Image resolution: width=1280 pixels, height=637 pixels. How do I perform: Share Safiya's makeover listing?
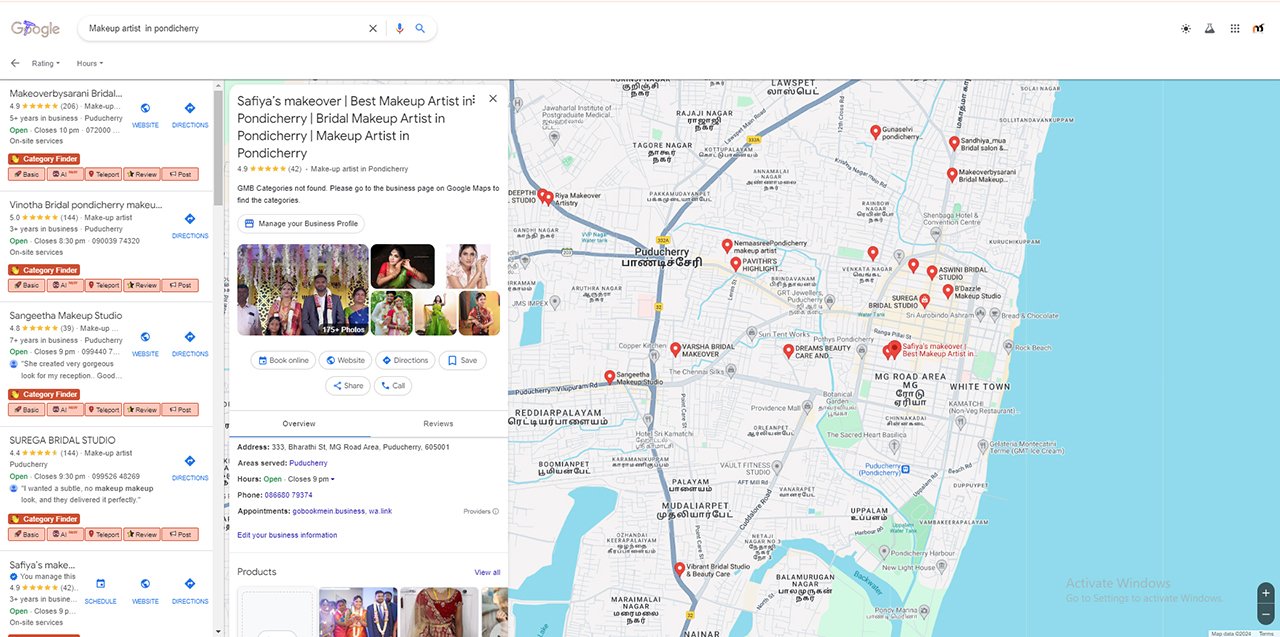[348, 385]
